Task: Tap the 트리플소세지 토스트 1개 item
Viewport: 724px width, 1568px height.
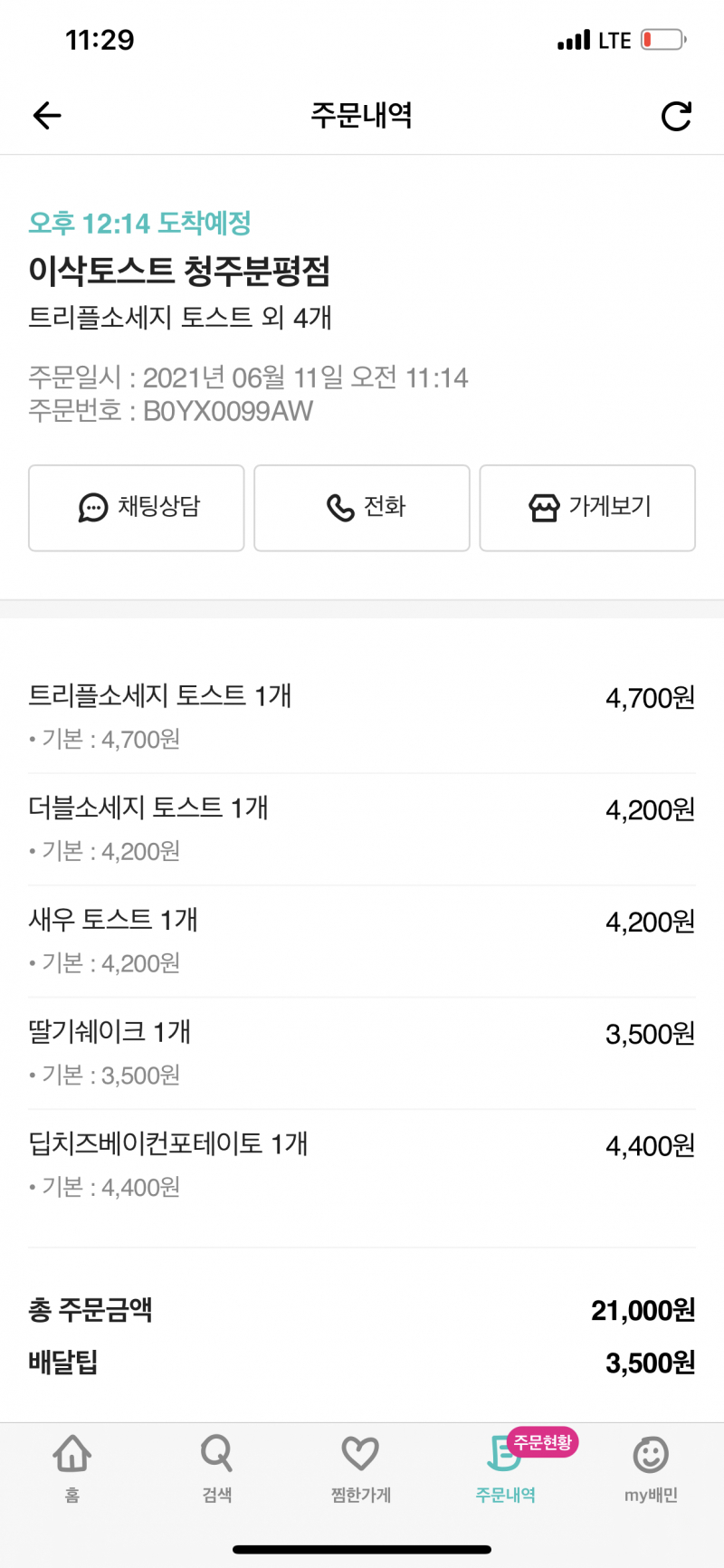Action: point(160,696)
